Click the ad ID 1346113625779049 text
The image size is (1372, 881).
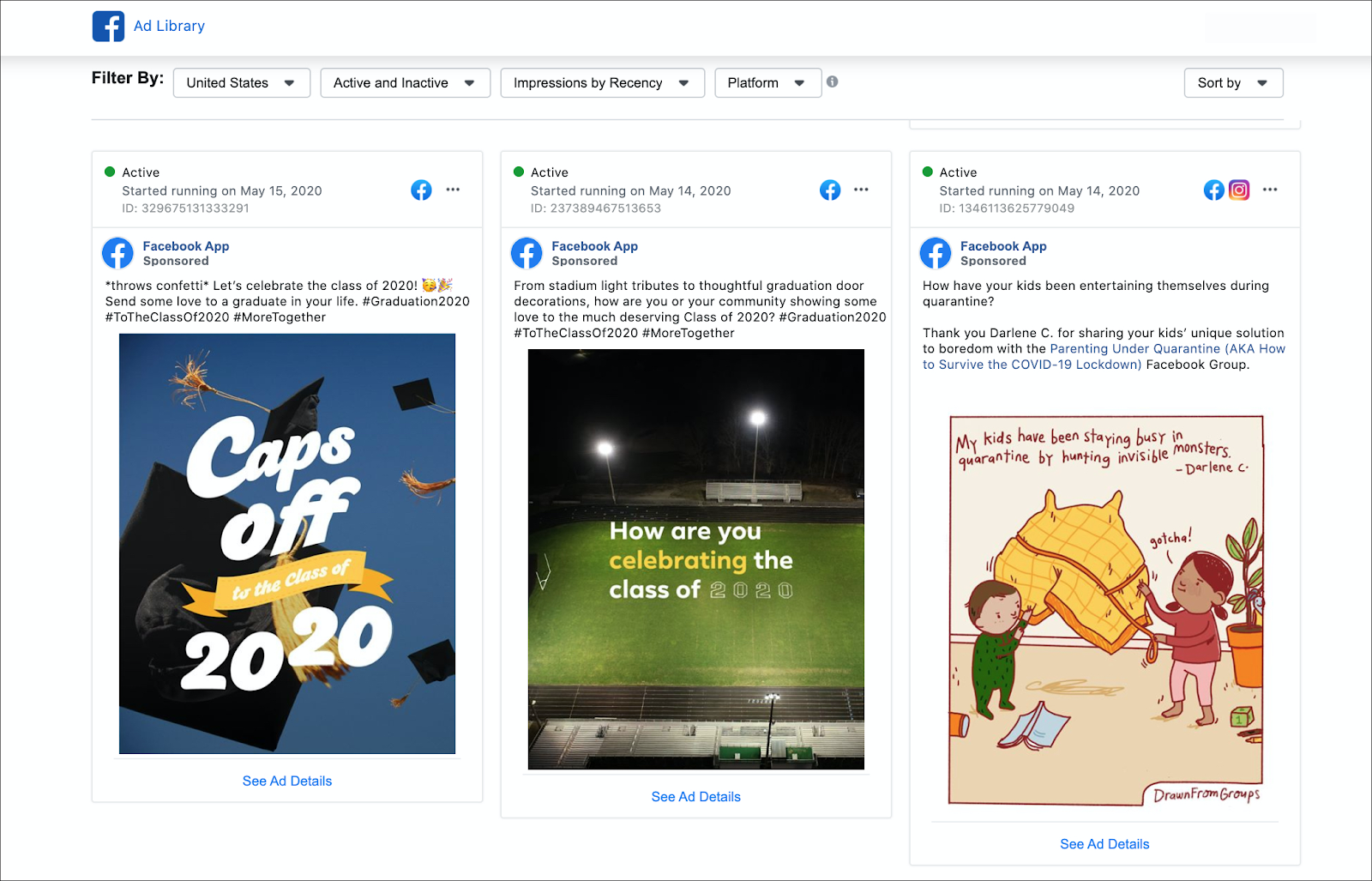1007,208
